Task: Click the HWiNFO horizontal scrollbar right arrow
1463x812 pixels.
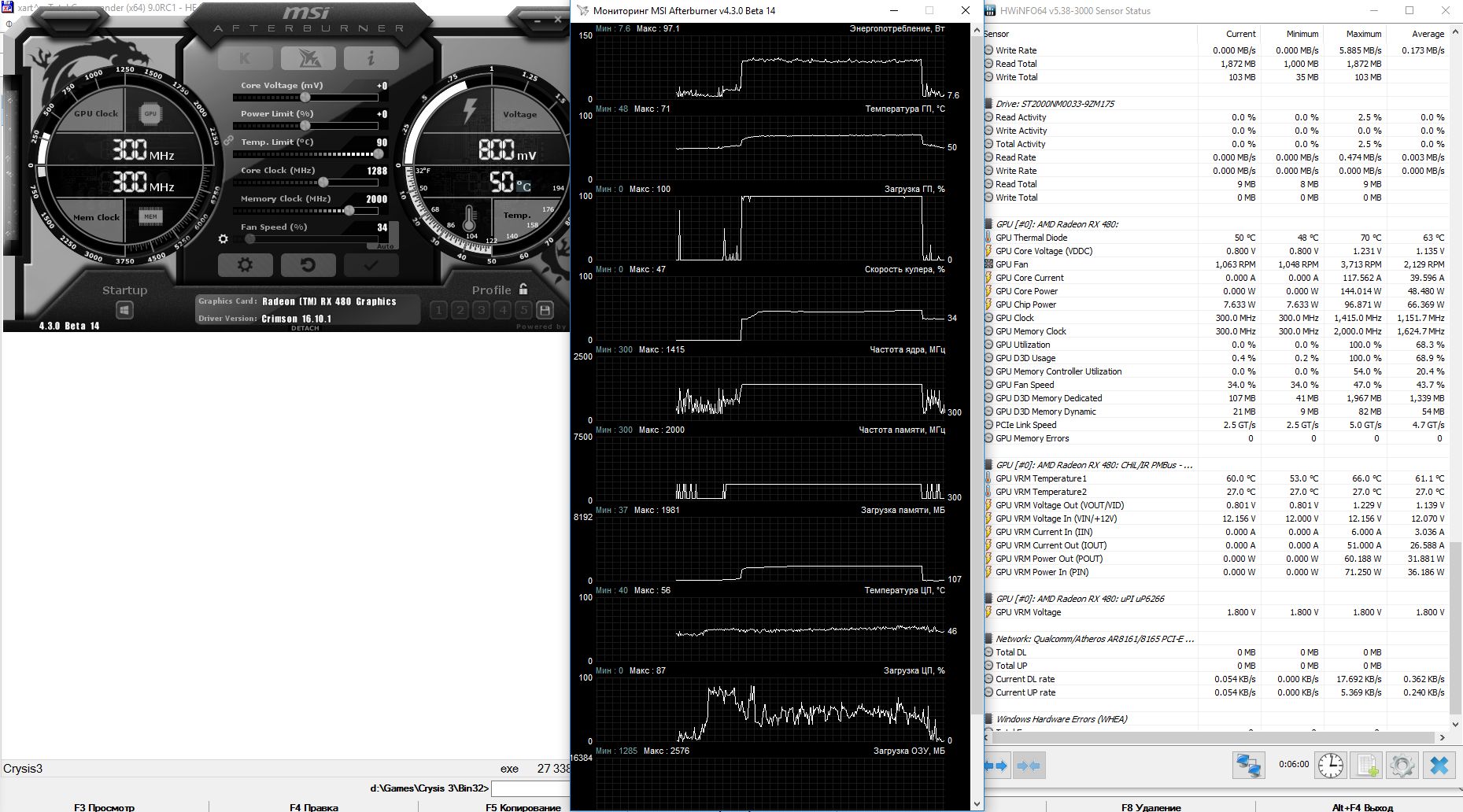Action: pos(1442,737)
